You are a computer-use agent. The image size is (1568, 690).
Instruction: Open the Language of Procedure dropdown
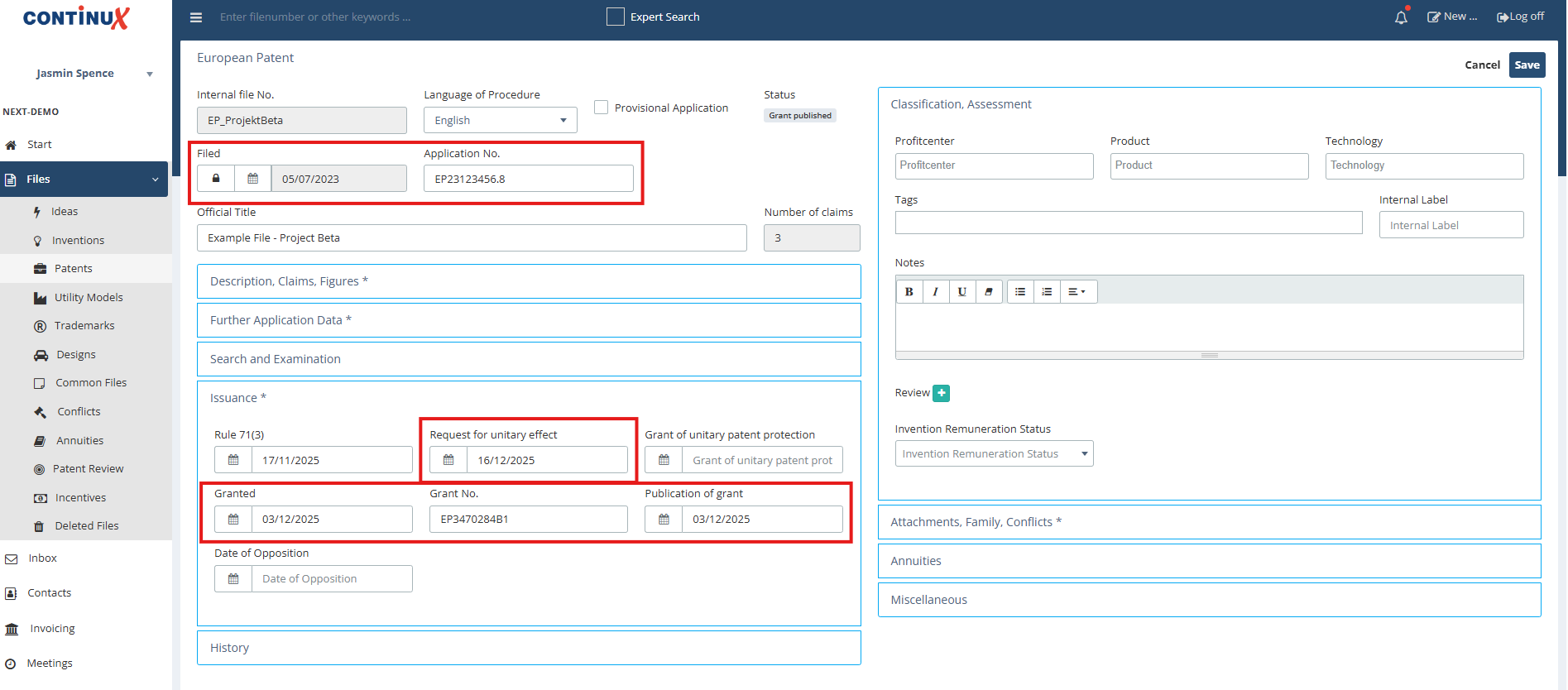(x=501, y=121)
